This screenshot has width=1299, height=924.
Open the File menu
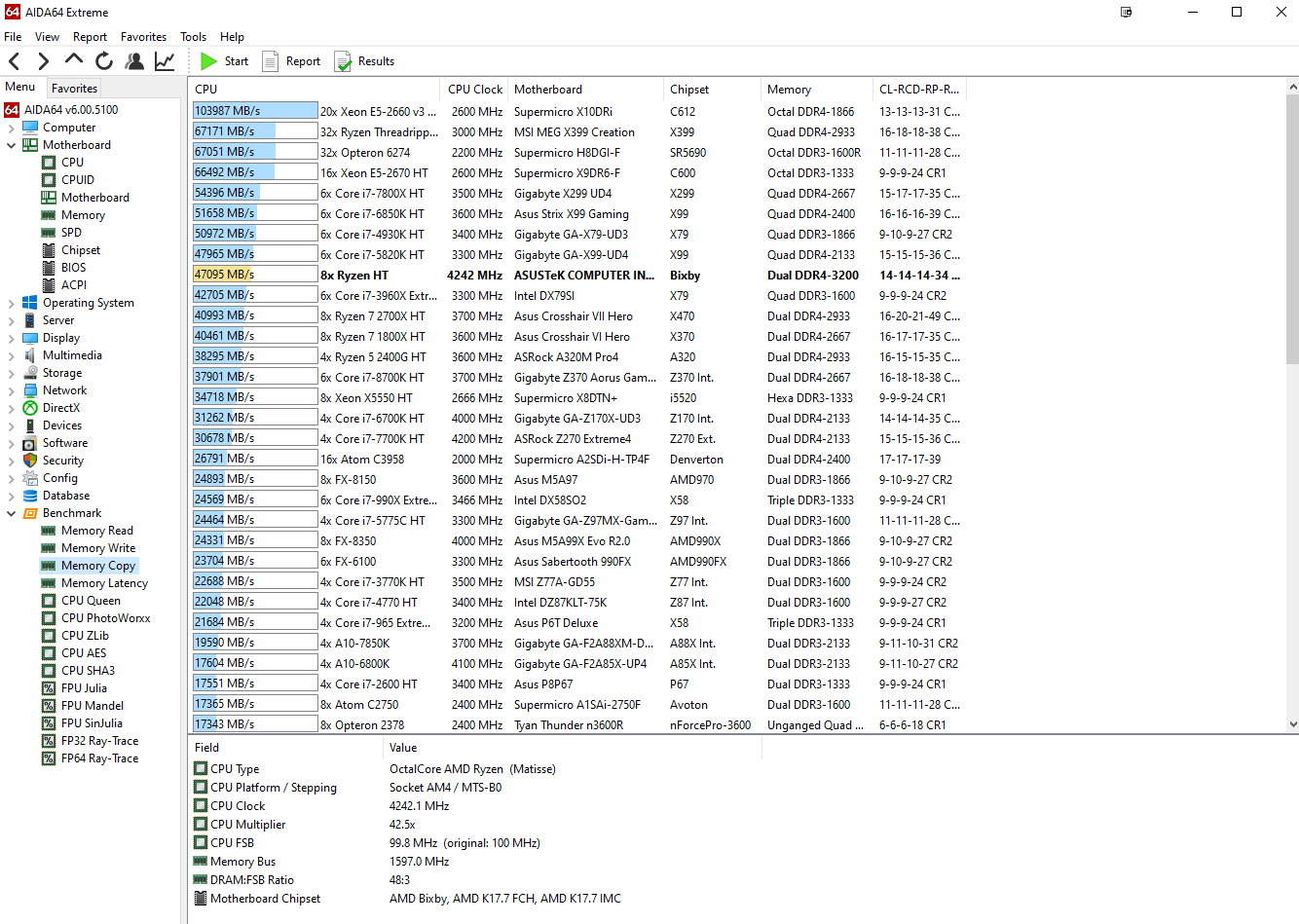(13, 37)
